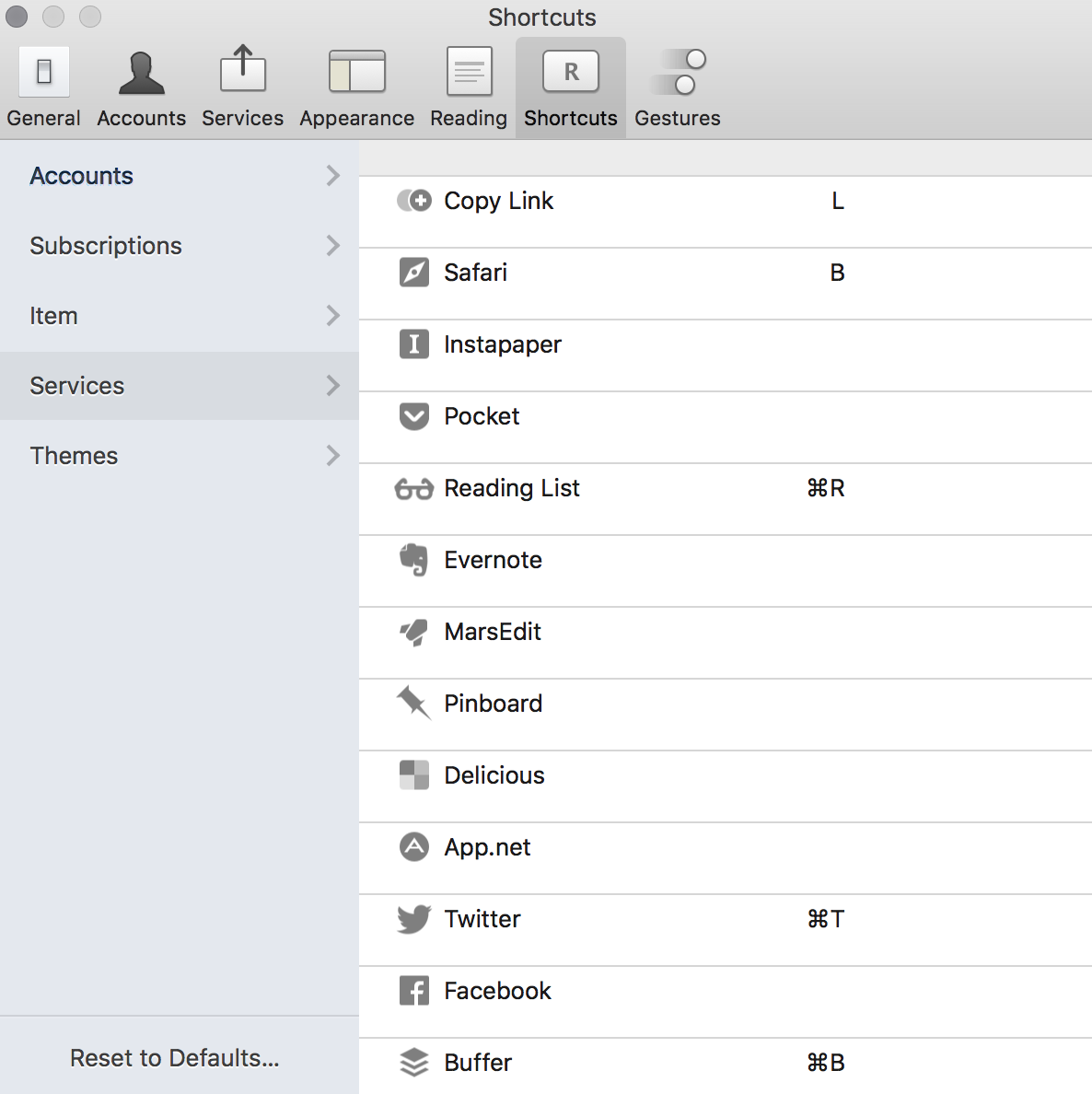Viewport: 1092px width, 1094px height.
Task: Select the Safari row label
Action: point(475,272)
